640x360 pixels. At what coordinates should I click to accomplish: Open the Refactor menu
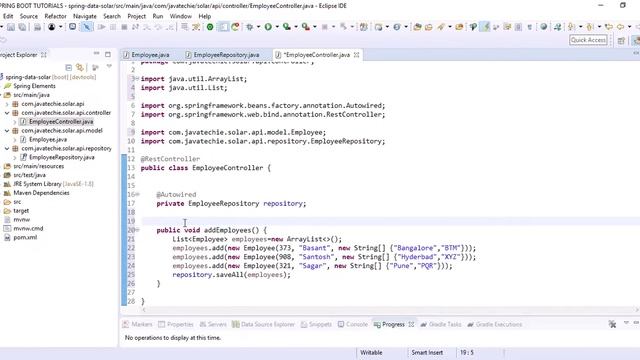(x=55, y=16)
